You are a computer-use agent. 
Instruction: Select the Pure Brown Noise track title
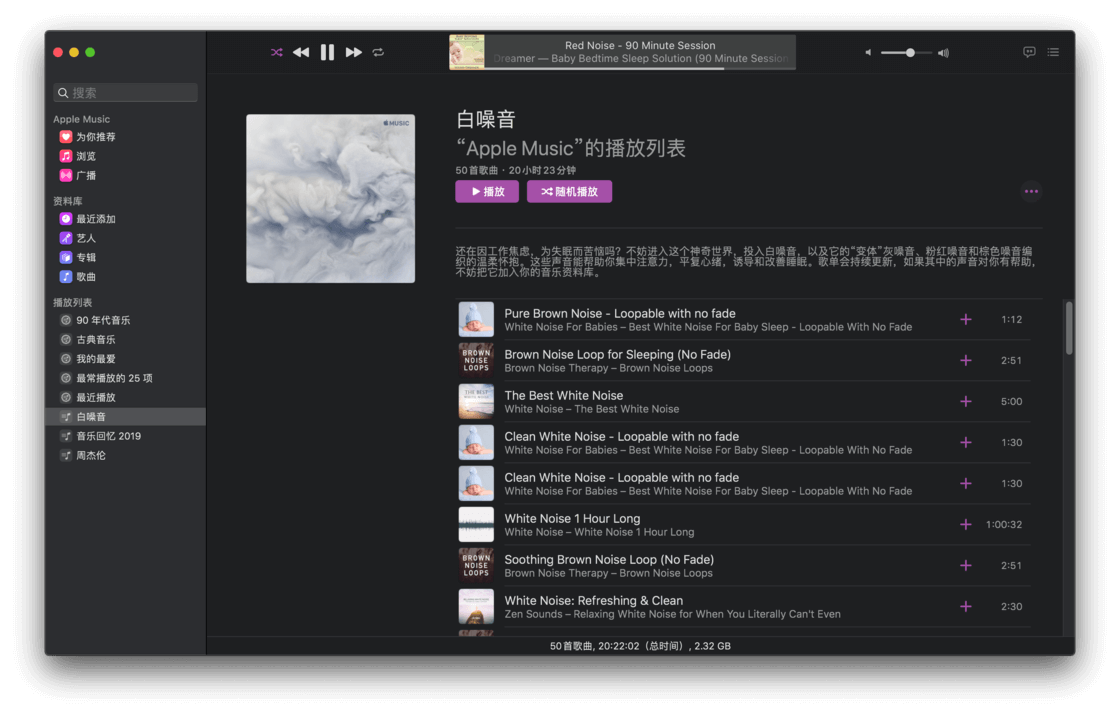[x=620, y=314]
